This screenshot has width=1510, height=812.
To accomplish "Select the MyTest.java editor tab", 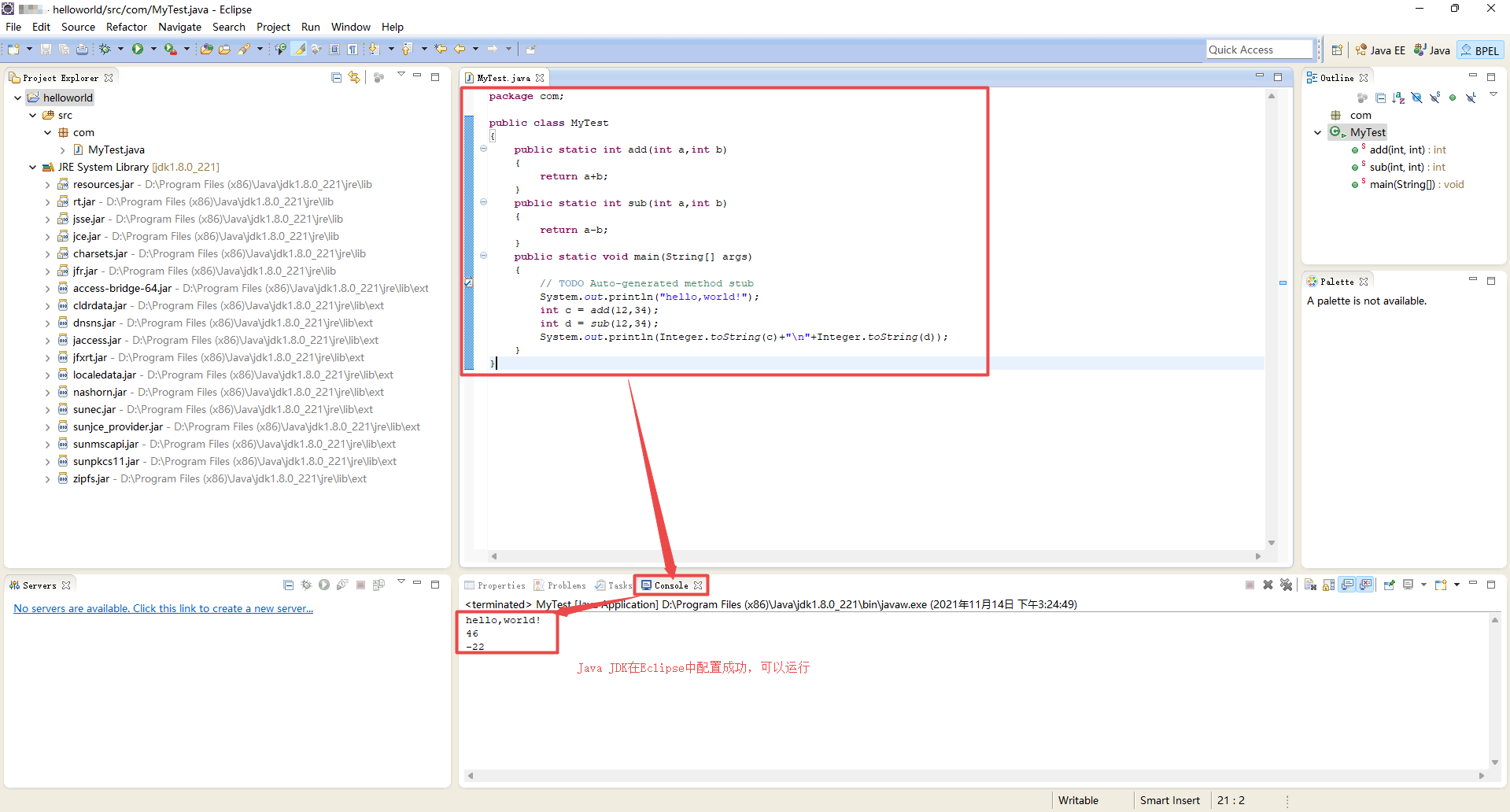I will tap(504, 78).
